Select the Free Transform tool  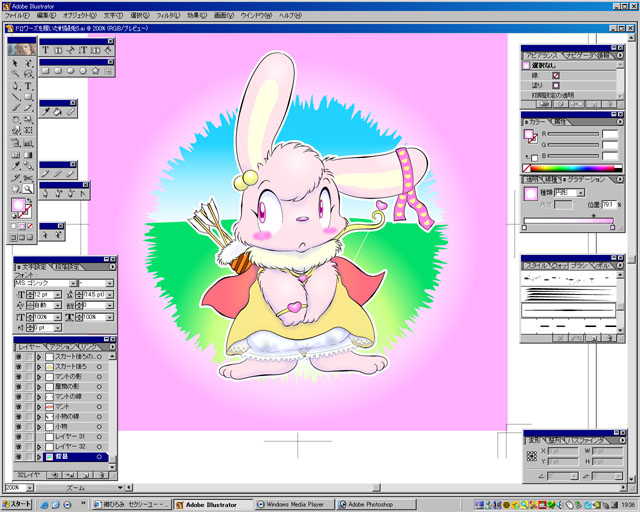pos(28,130)
